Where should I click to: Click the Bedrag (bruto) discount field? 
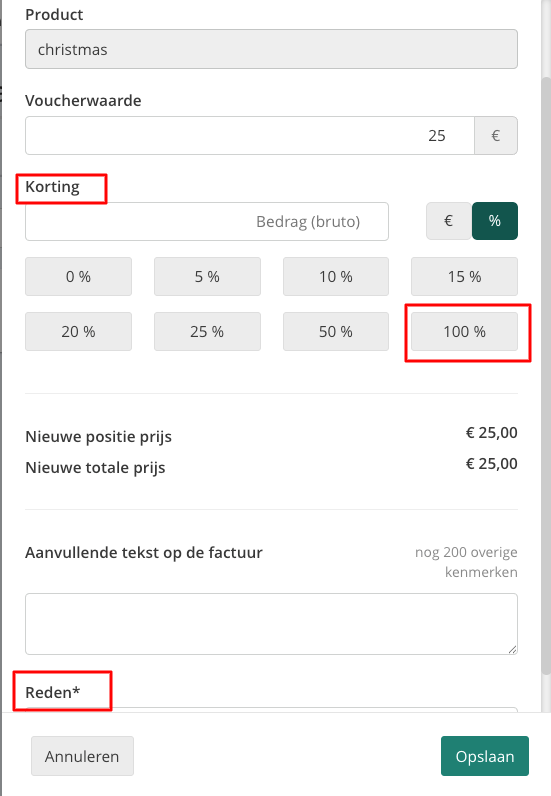(x=207, y=221)
